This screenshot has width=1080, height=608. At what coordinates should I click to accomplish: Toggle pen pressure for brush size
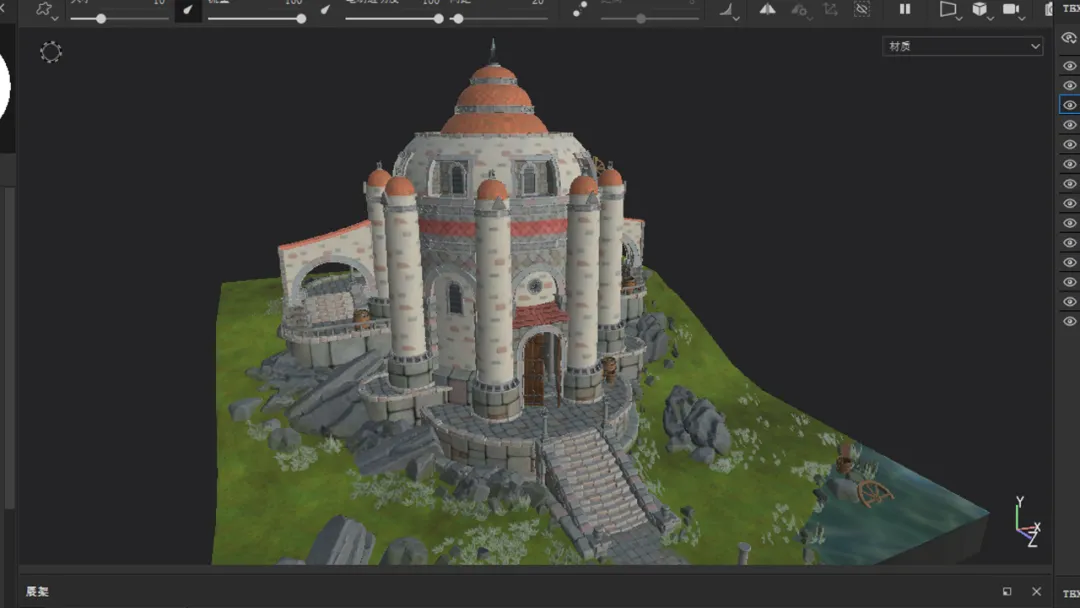187,10
